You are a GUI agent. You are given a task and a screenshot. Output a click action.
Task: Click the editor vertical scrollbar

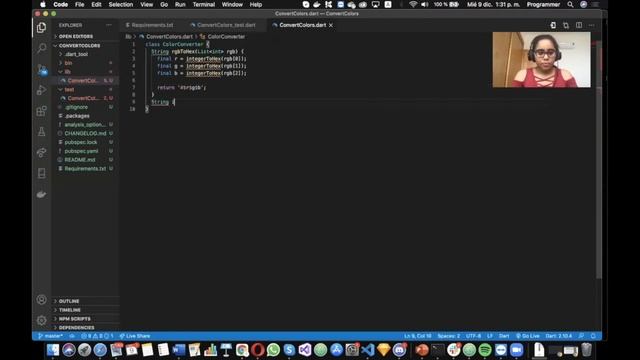tap(599, 159)
